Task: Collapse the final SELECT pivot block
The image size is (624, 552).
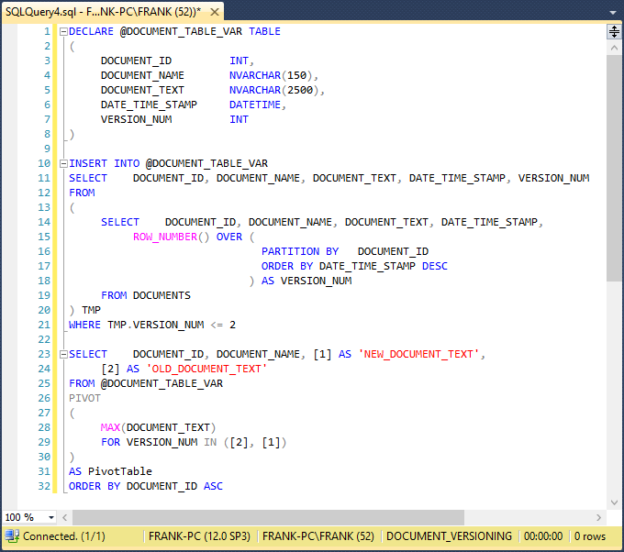Action: click(63, 354)
